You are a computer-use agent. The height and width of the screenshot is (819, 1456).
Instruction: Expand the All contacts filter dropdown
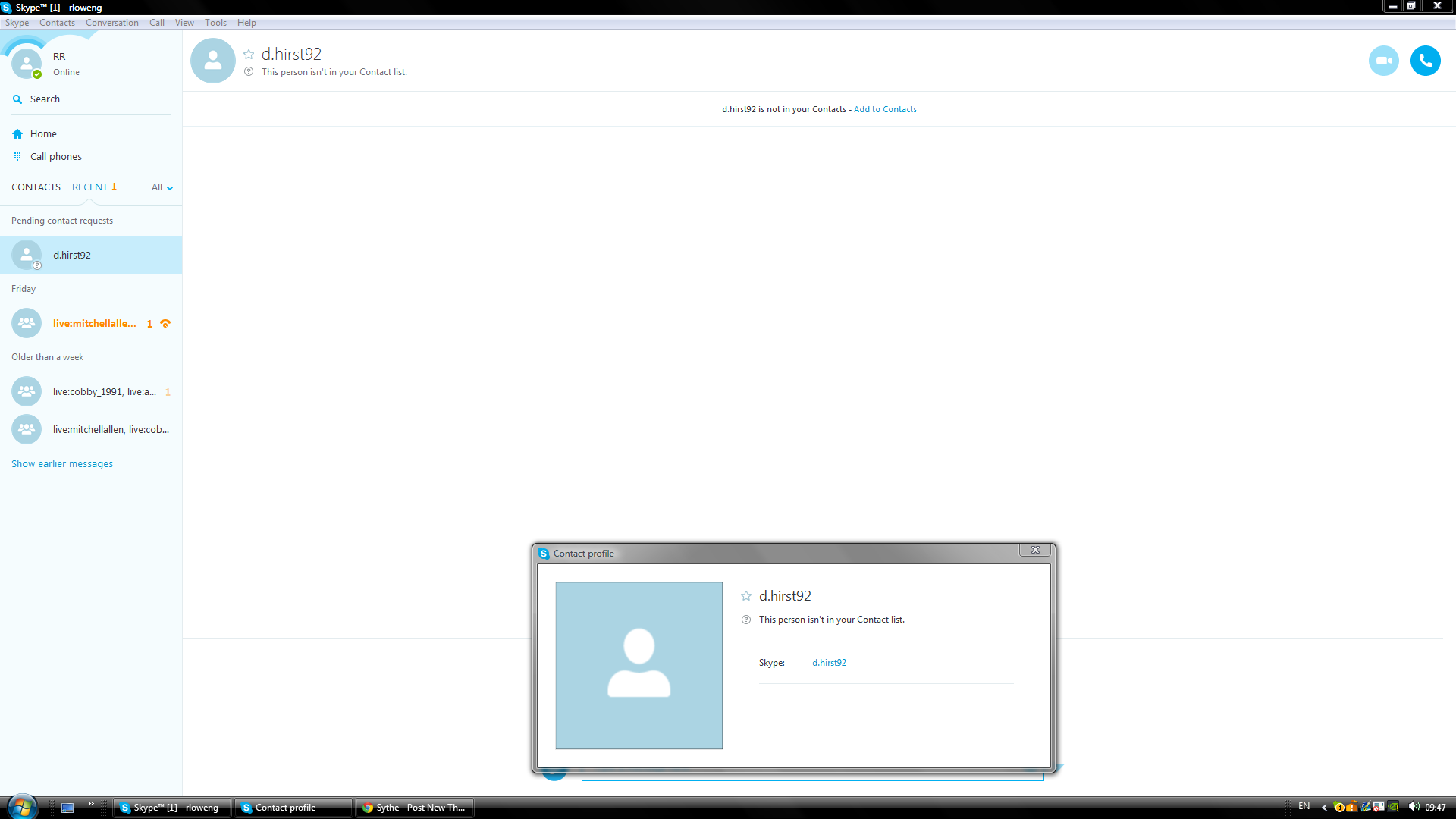162,187
